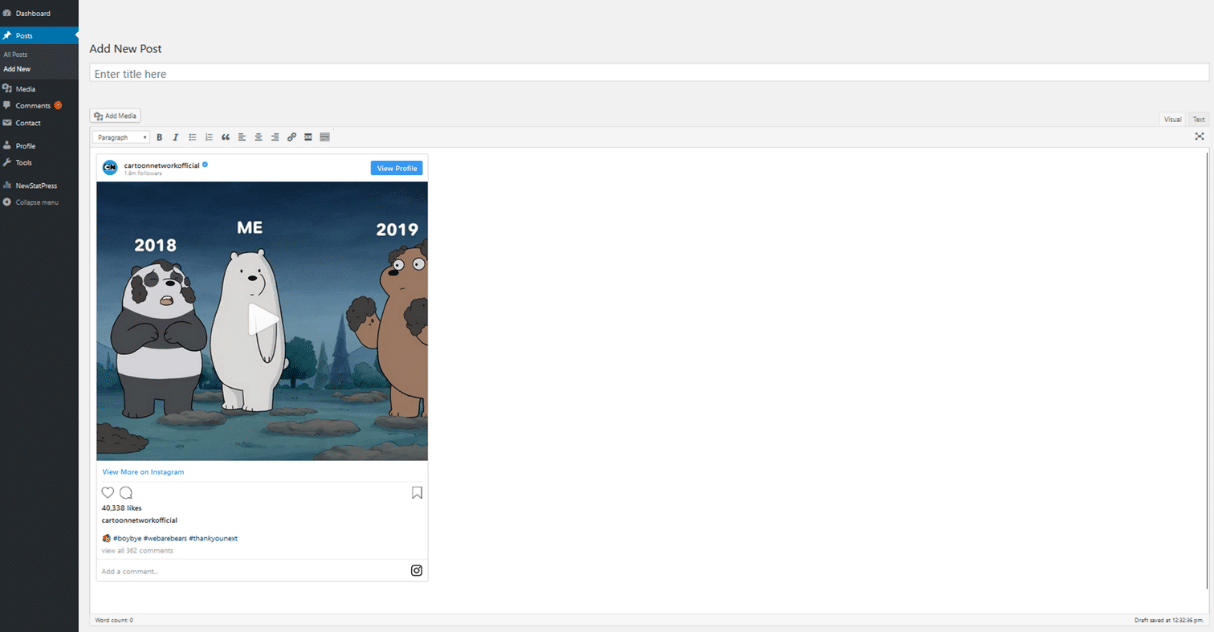Insert a bulleted list
Screen dimensions: 1214x632
[192, 137]
